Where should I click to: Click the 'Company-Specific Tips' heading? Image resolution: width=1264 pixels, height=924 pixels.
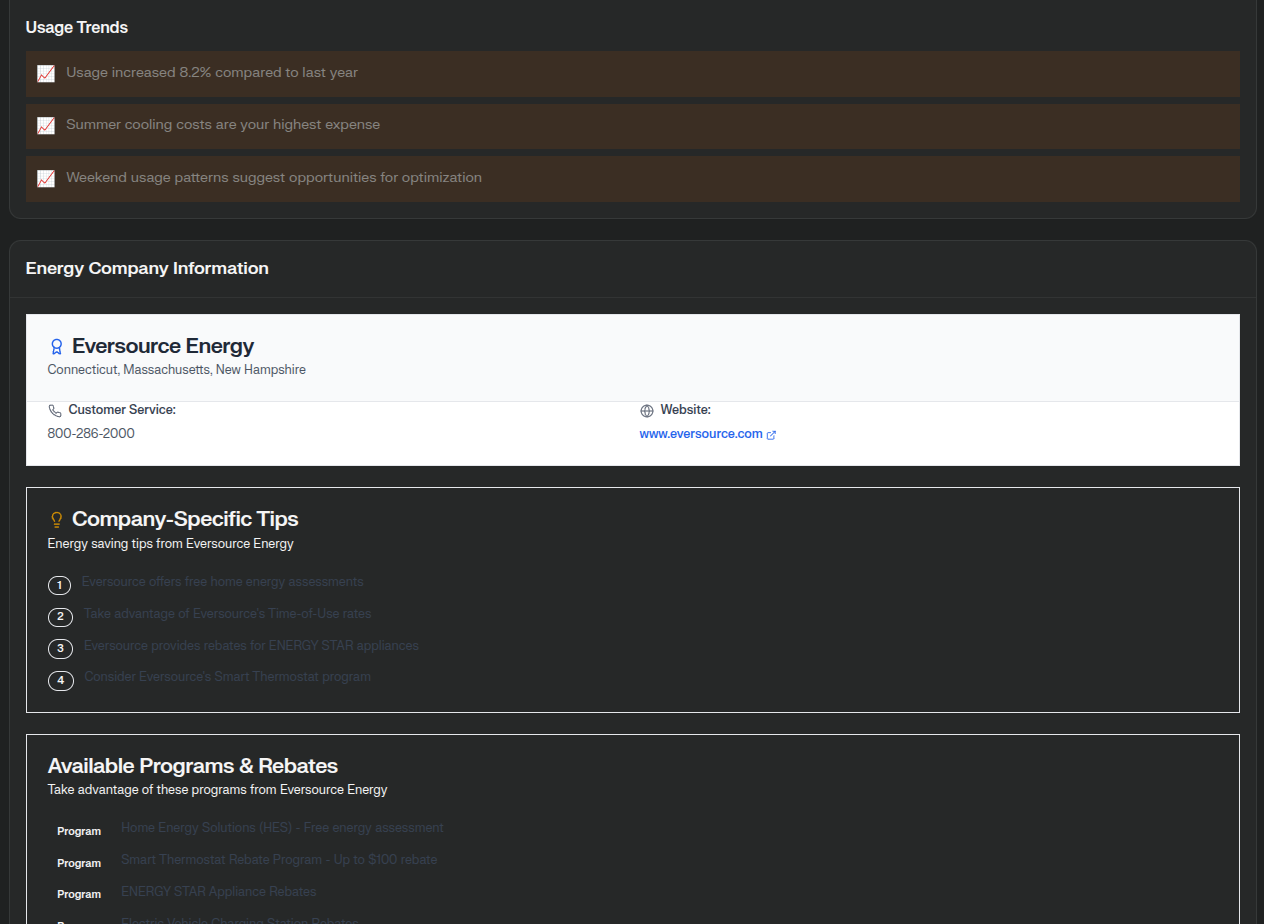click(185, 519)
